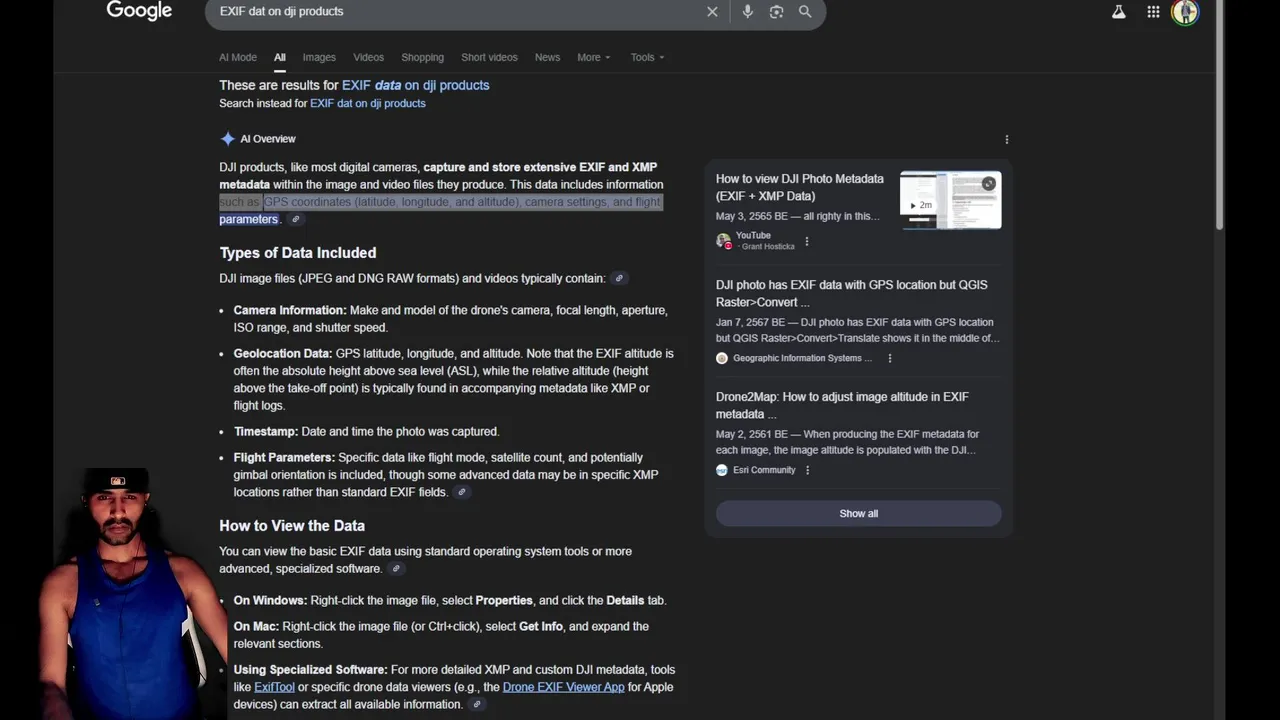1280x720 pixels.
Task: Click the 'On Mac:' instruction label
Action: point(256,626)
